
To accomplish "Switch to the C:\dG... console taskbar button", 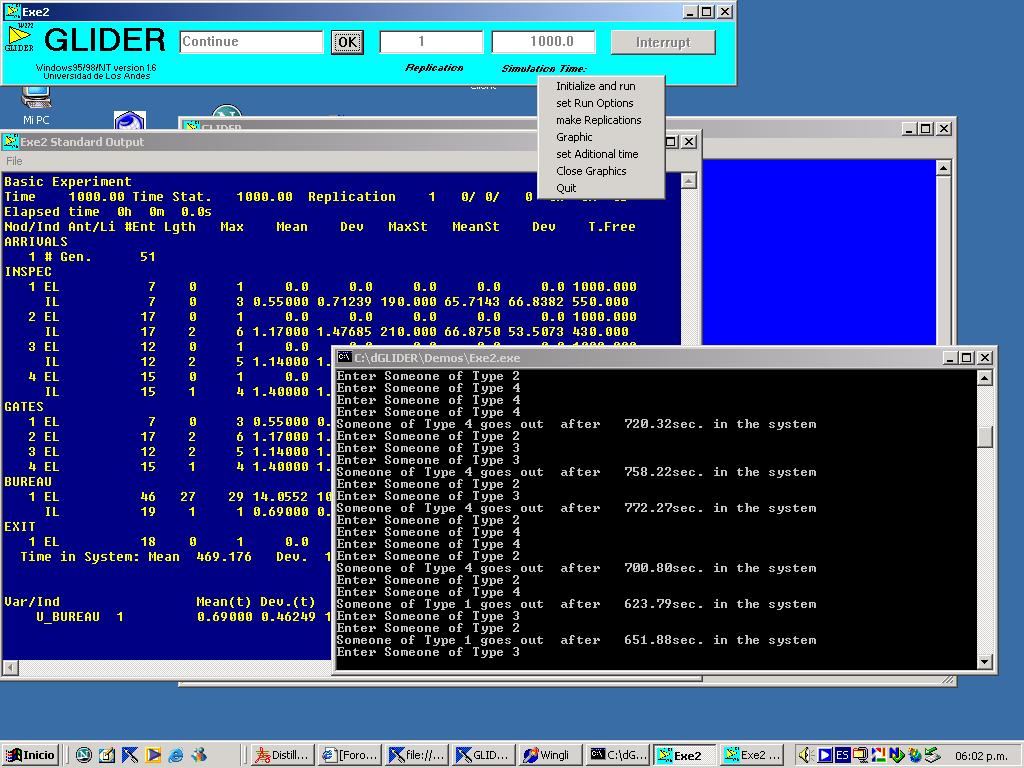I will pos(618,755).
